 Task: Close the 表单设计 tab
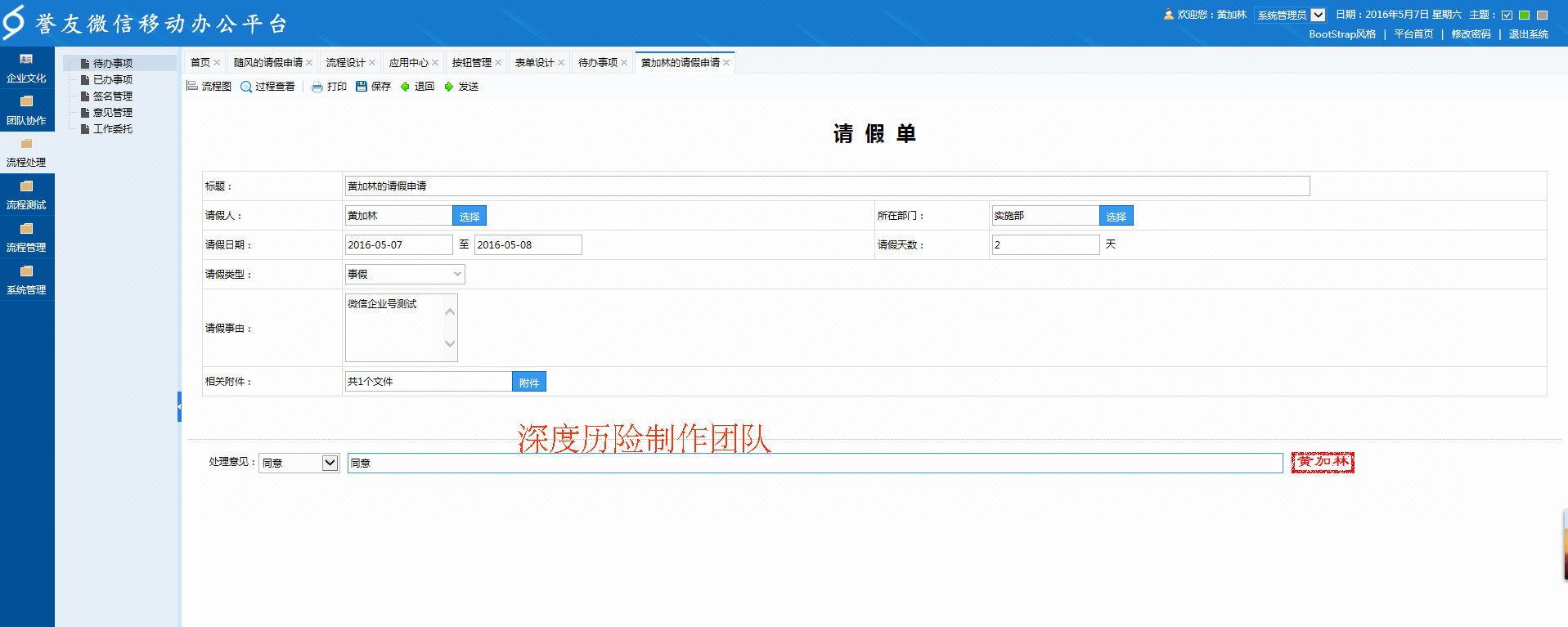(x=561, y=63)
